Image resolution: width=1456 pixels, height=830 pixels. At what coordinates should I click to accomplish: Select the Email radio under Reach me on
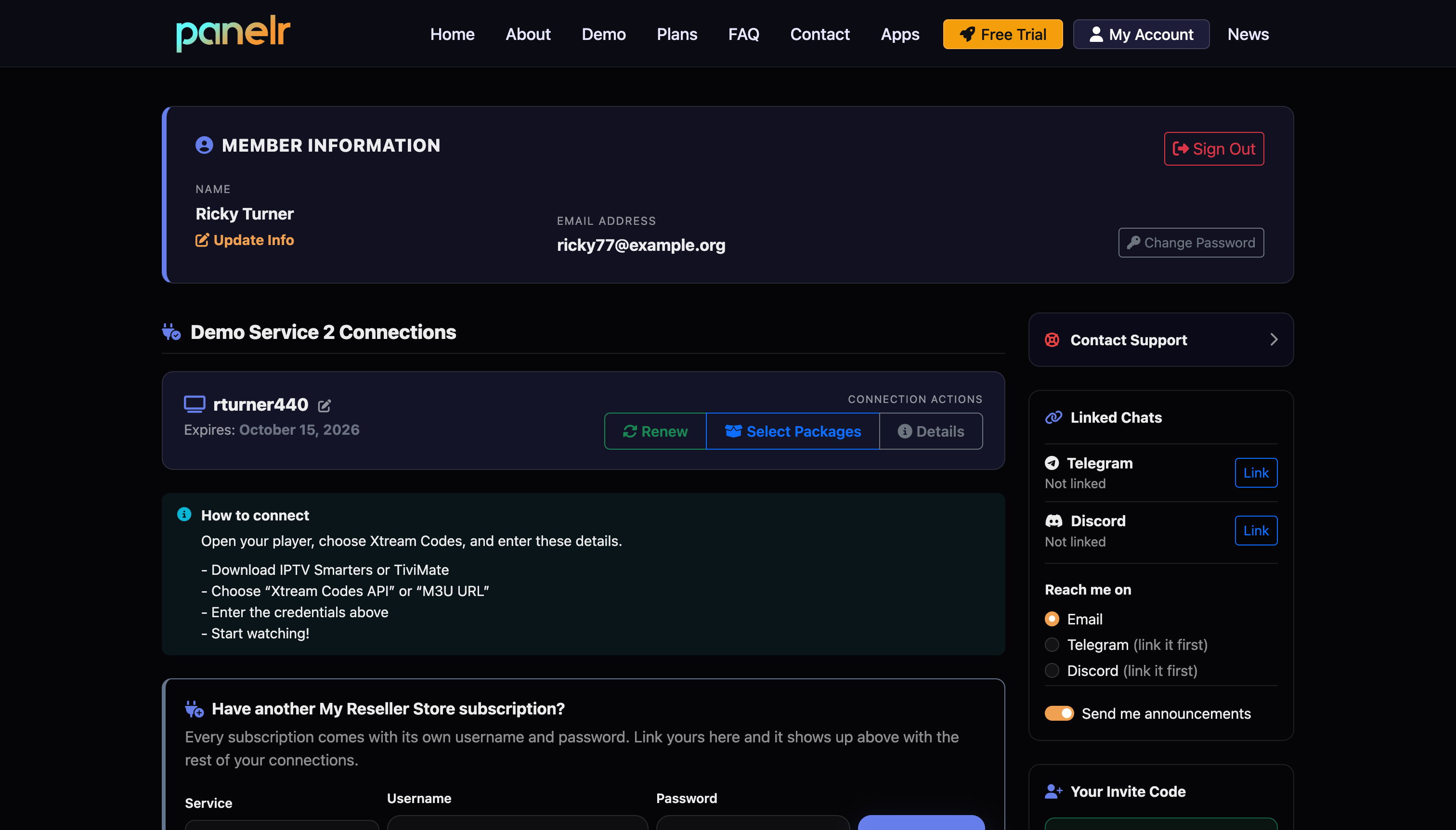click(1052, 619)
